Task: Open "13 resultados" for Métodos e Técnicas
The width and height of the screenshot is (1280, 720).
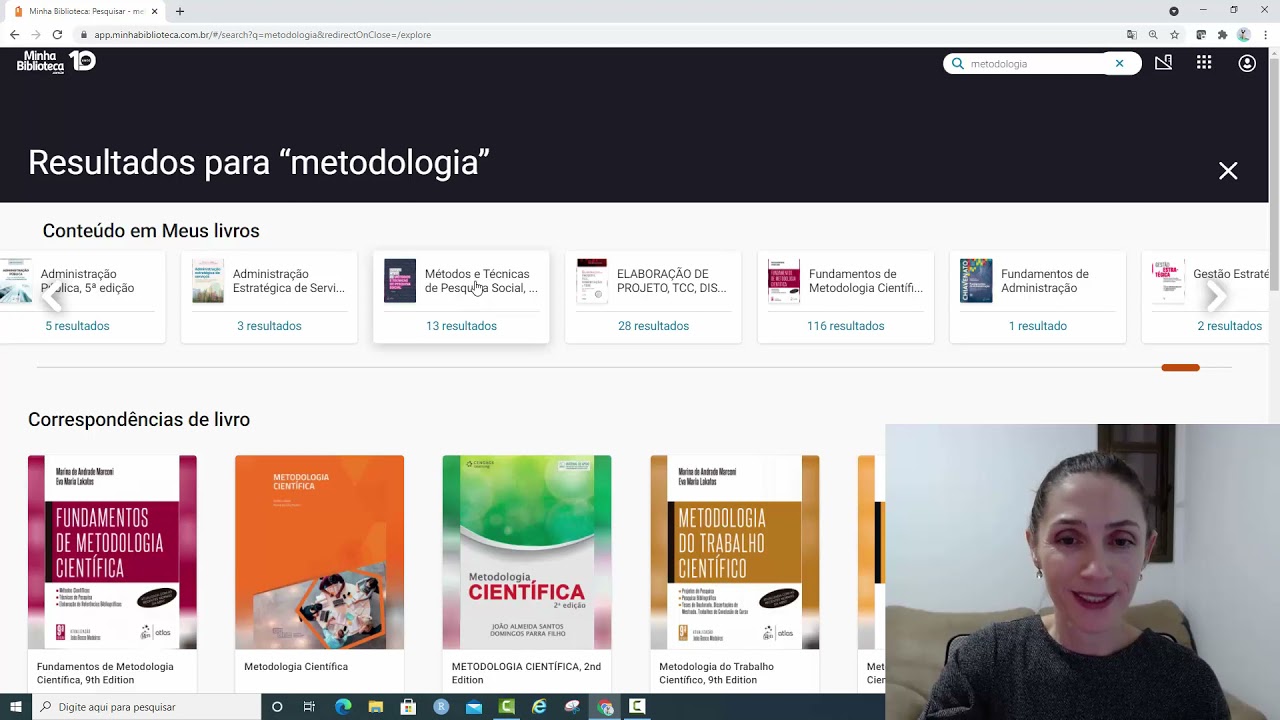Action: [x=461, y=326]
